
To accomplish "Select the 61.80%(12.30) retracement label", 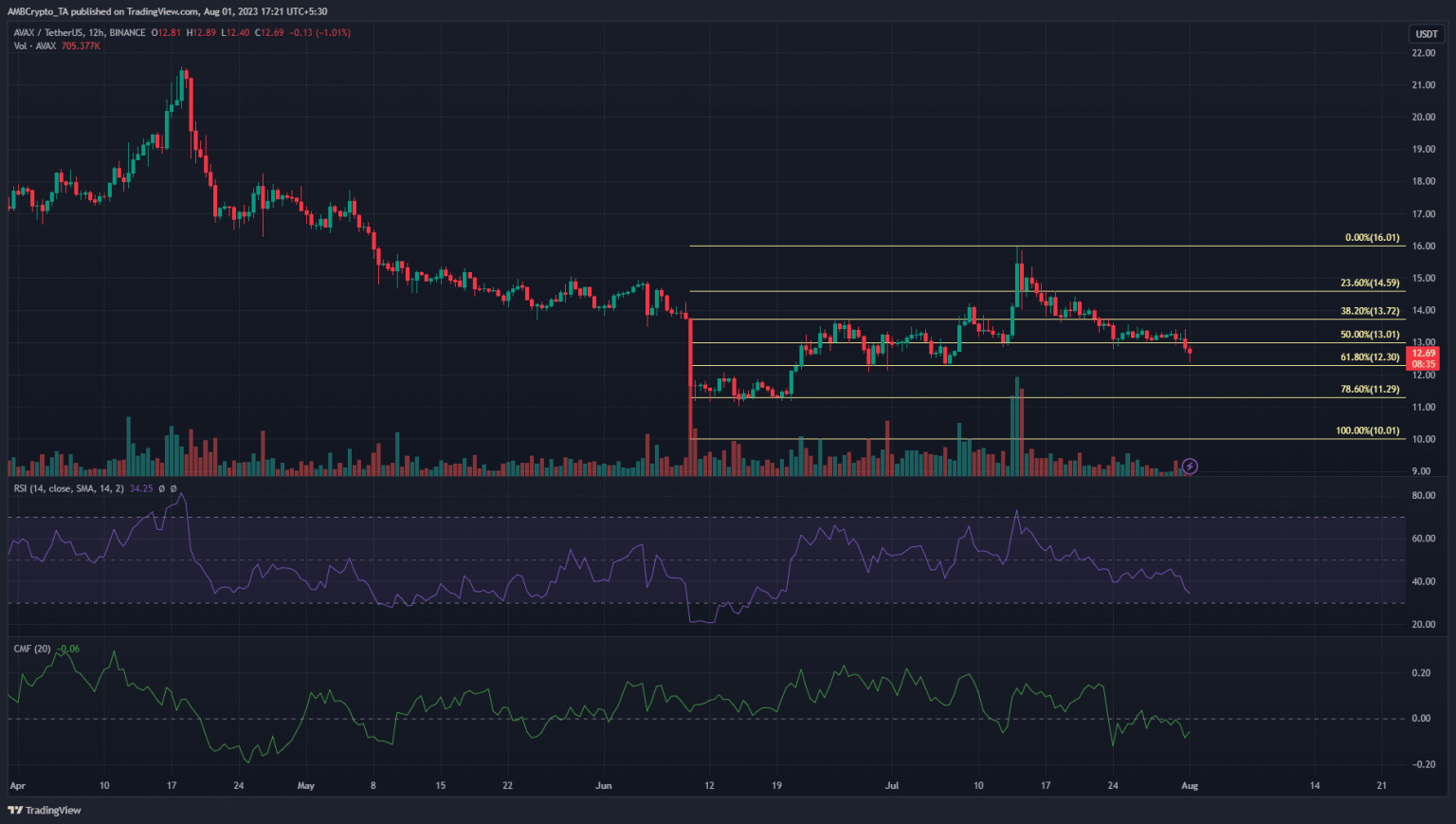I will [1369, 357].
